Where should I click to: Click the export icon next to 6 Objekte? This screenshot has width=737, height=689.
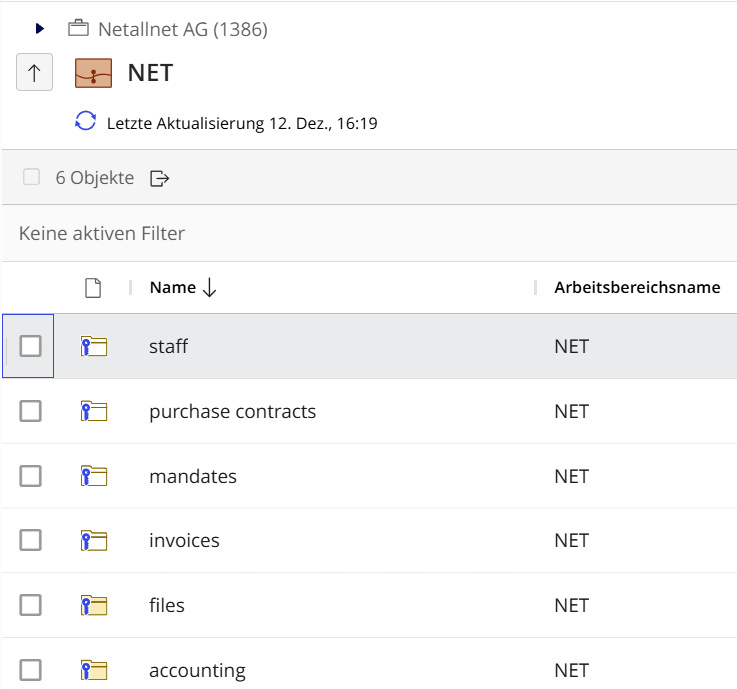[159, 178]
